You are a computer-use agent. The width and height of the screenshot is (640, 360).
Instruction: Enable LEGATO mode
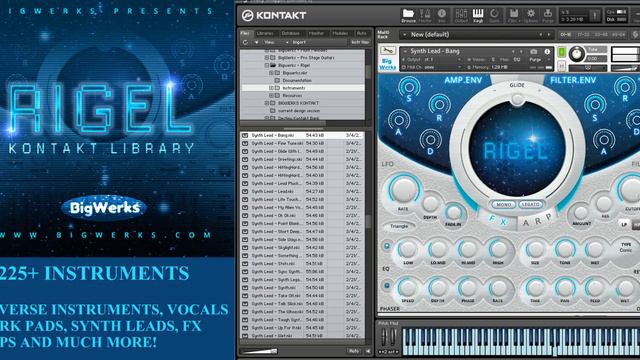531,204
